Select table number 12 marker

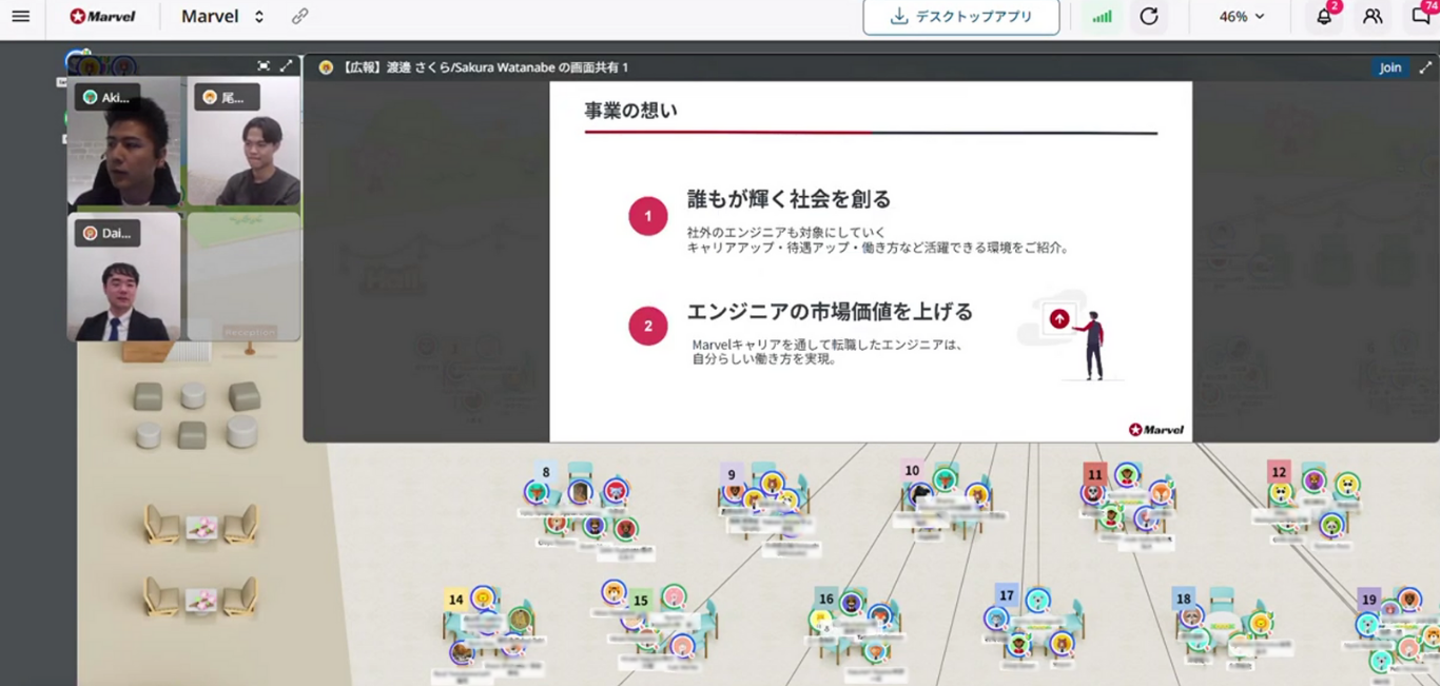tap(1278, 471)
